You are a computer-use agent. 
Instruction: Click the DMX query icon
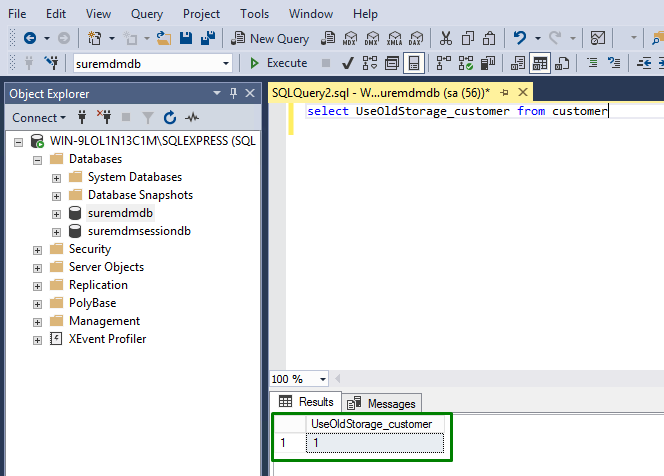[x=372, y=39]
